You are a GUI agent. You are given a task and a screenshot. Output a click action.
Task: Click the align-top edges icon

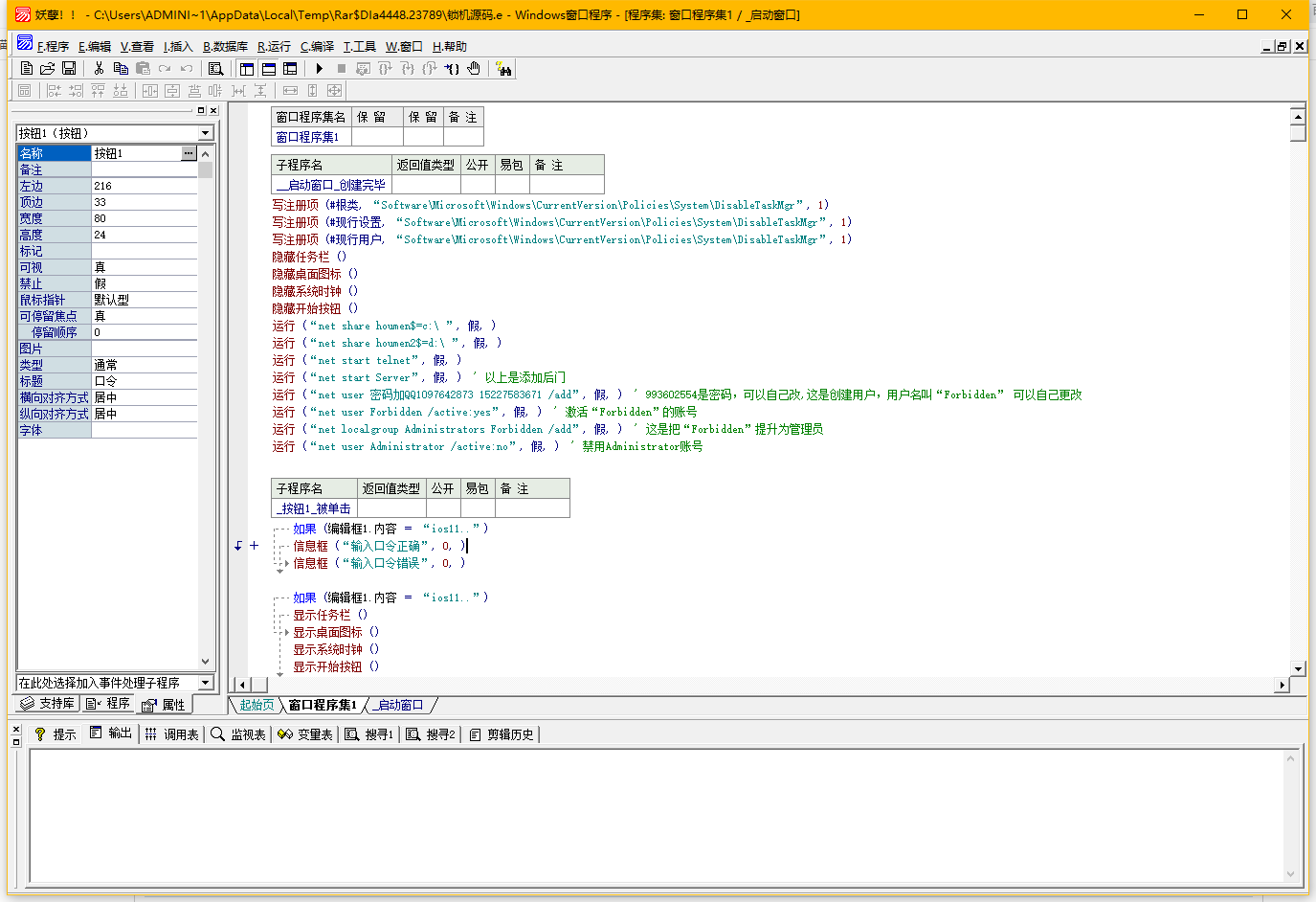coord(98,90)
